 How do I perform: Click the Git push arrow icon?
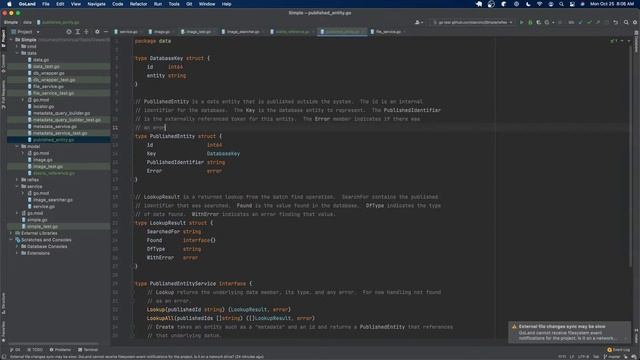[x=598, y=22]
